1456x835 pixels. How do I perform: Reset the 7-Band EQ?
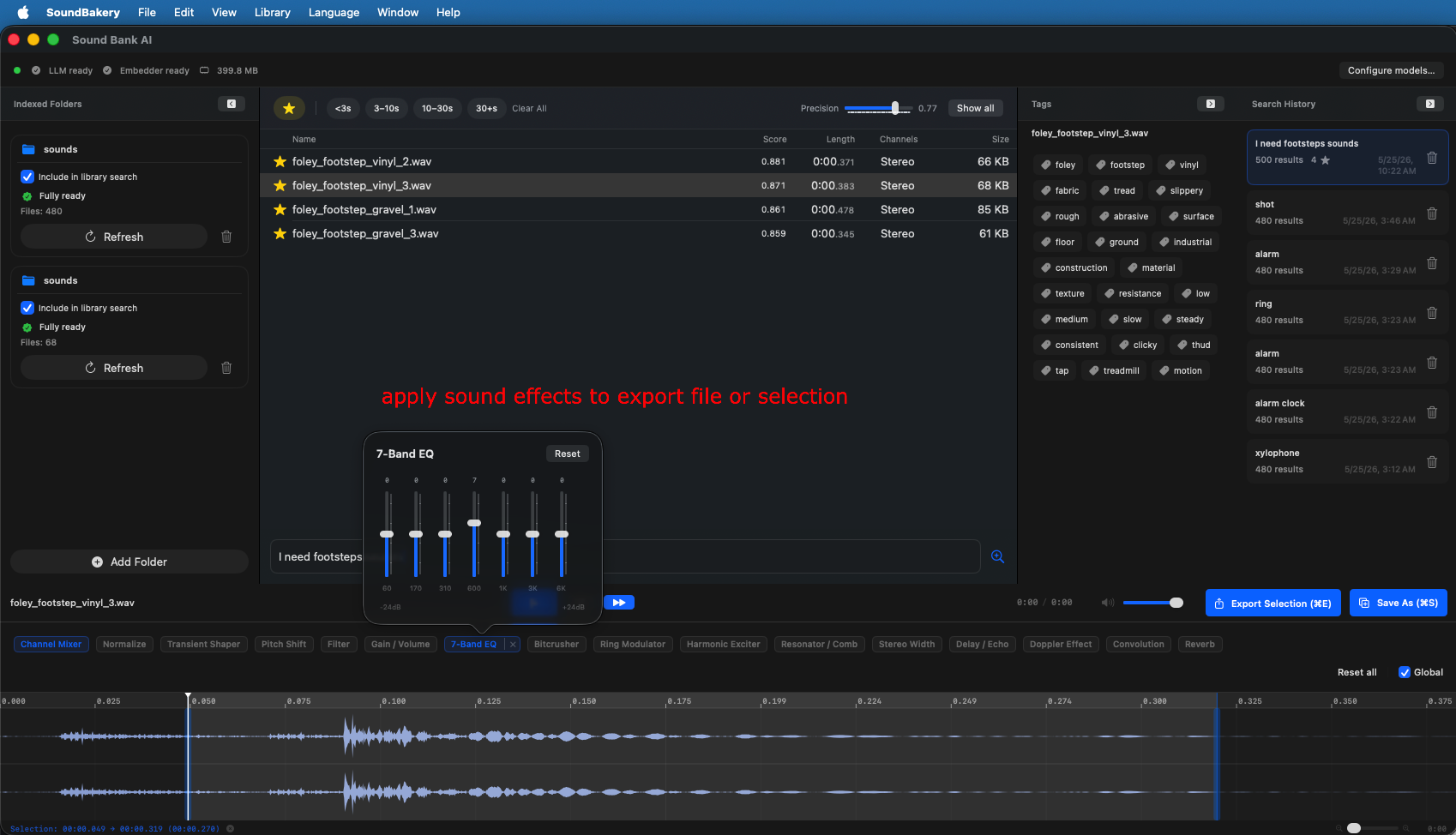tap(567, 454)
